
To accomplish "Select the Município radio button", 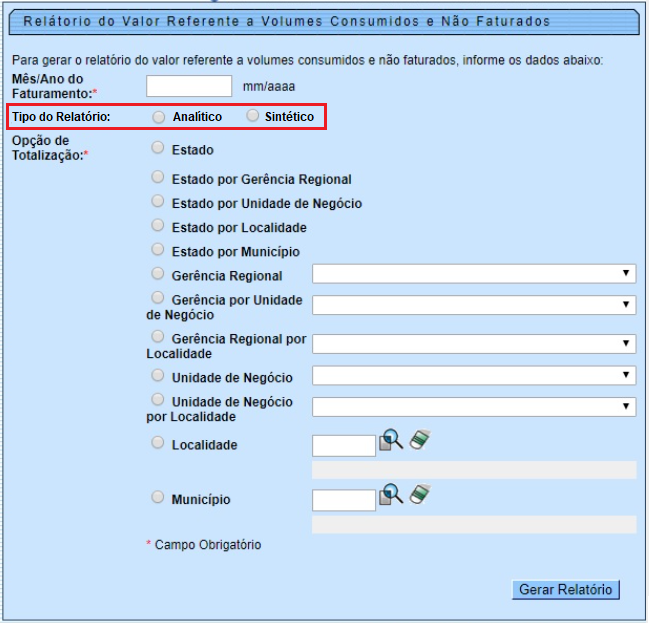I will point(157,497).
